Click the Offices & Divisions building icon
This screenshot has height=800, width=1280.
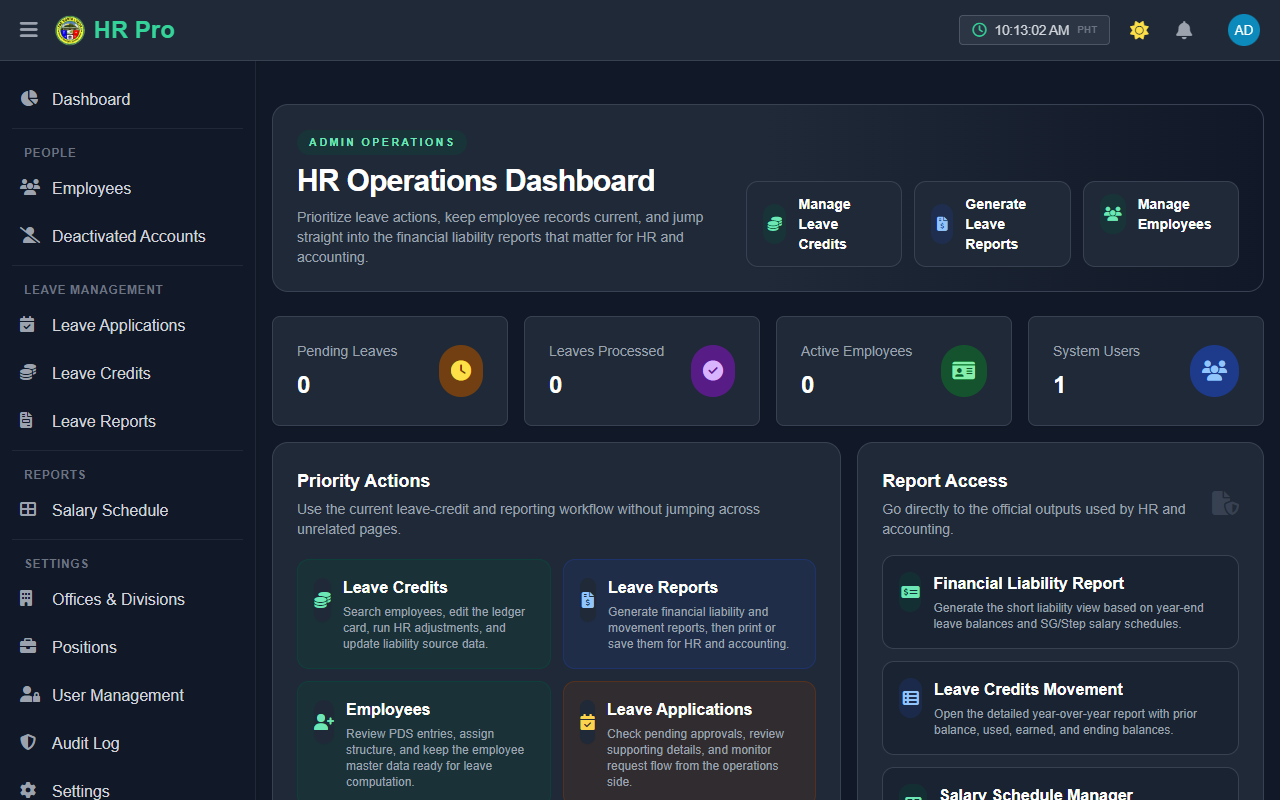point(27,599)
